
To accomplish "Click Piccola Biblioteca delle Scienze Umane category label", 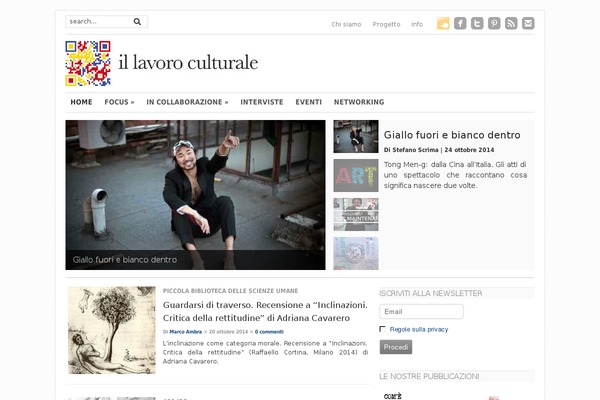I will (x=230, y=291).
